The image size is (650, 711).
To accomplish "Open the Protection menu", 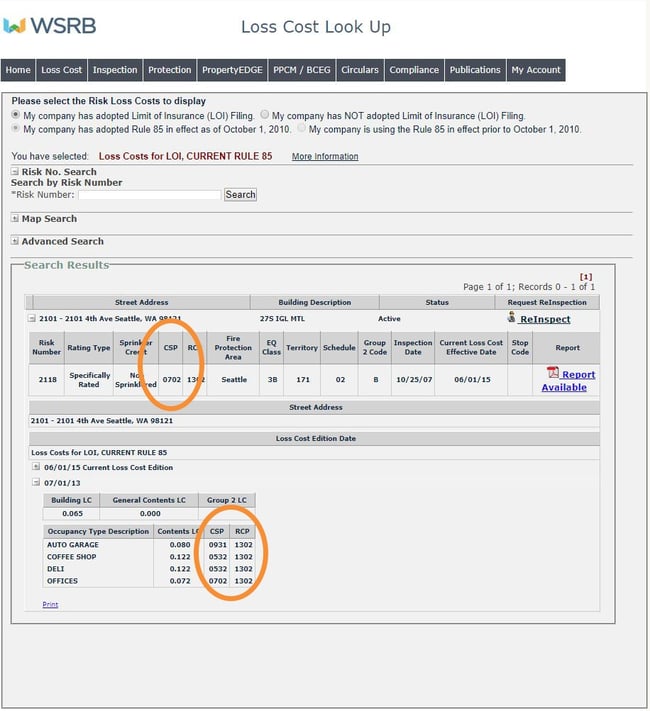I will coord(170,70).
